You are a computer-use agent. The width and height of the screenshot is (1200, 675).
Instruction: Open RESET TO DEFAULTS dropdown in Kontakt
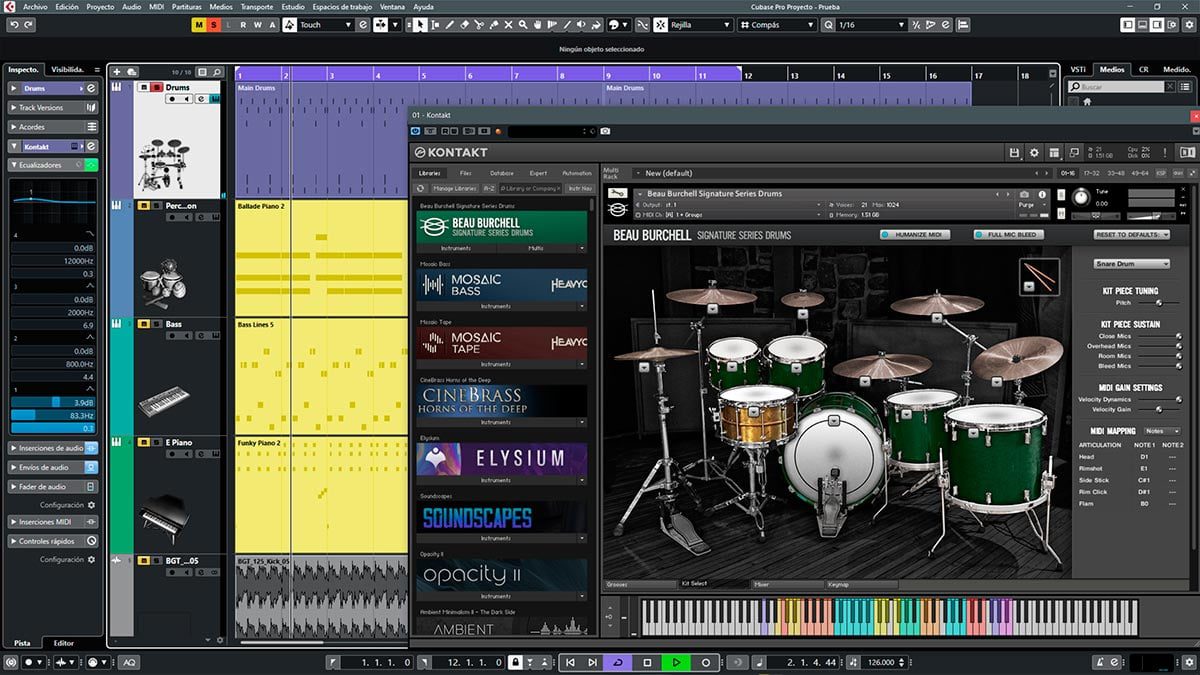click(x=1131, y=234)
